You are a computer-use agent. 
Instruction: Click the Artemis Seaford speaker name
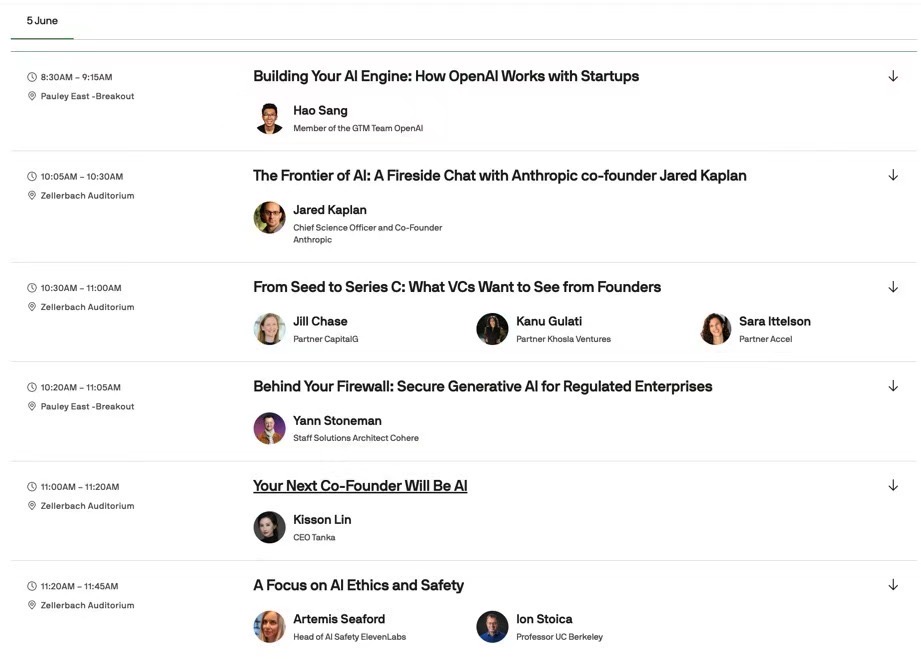coord(339,619)
